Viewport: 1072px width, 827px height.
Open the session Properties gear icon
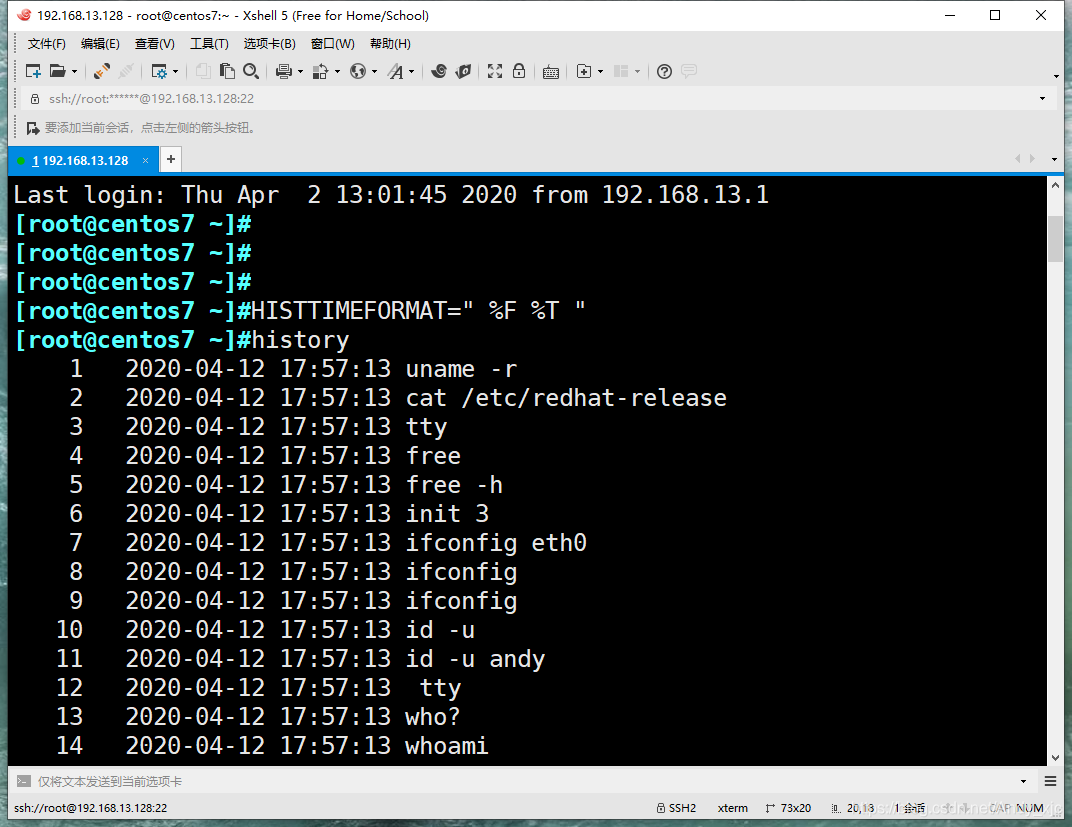click(x=159, y=71)
